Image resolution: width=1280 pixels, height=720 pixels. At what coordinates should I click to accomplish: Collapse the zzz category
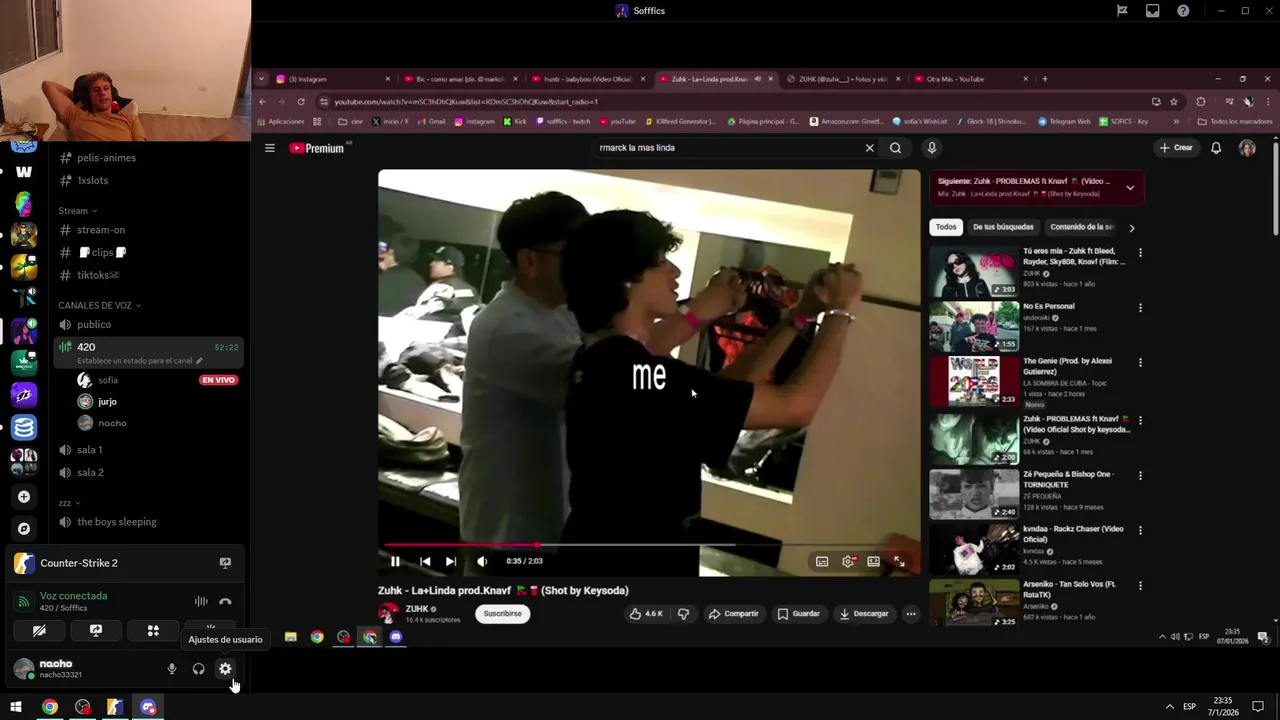pos(69,502)
